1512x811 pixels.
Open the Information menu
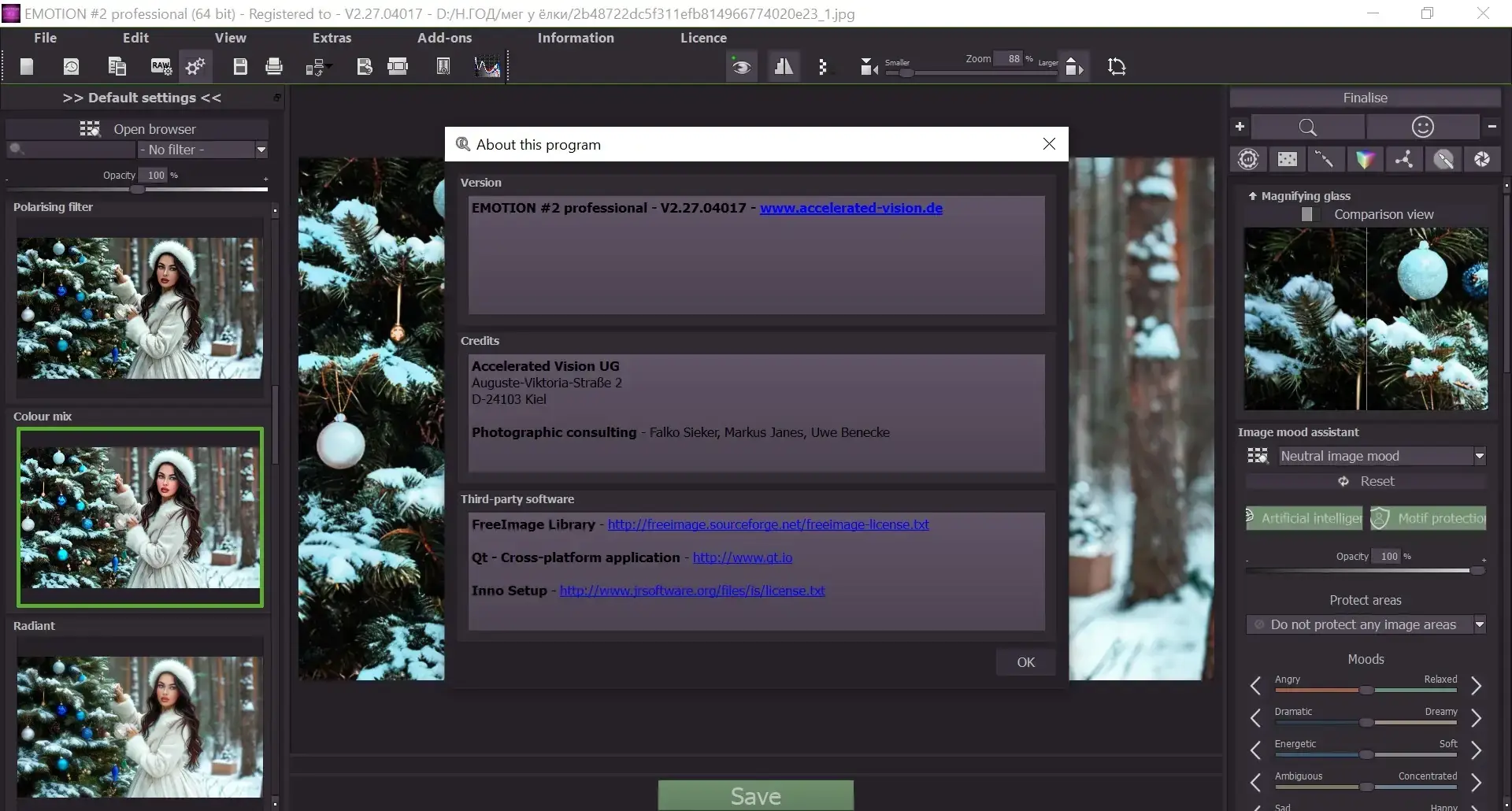(576, 38)
